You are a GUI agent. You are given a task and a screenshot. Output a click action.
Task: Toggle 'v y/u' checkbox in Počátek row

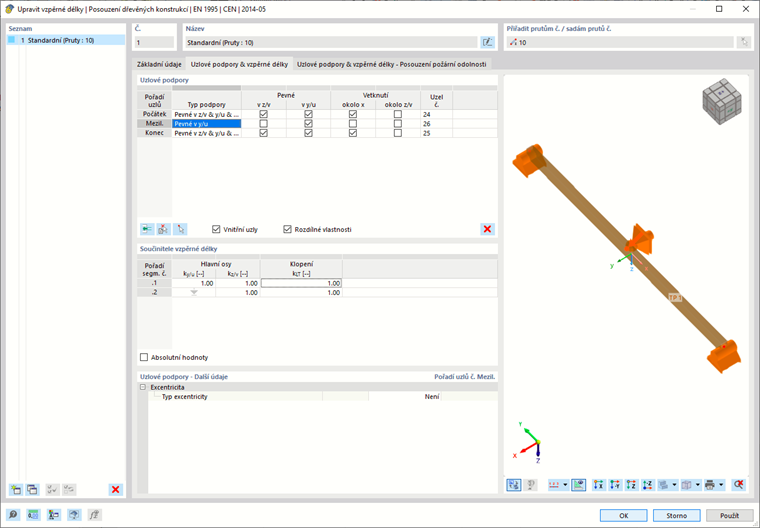308,114
